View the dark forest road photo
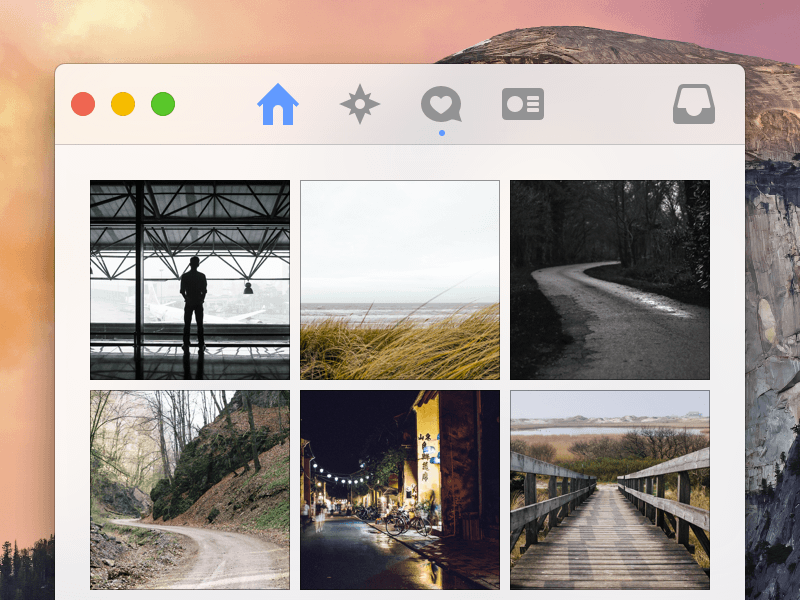Viewport: 800px width, 600px height. coord(610,280)
